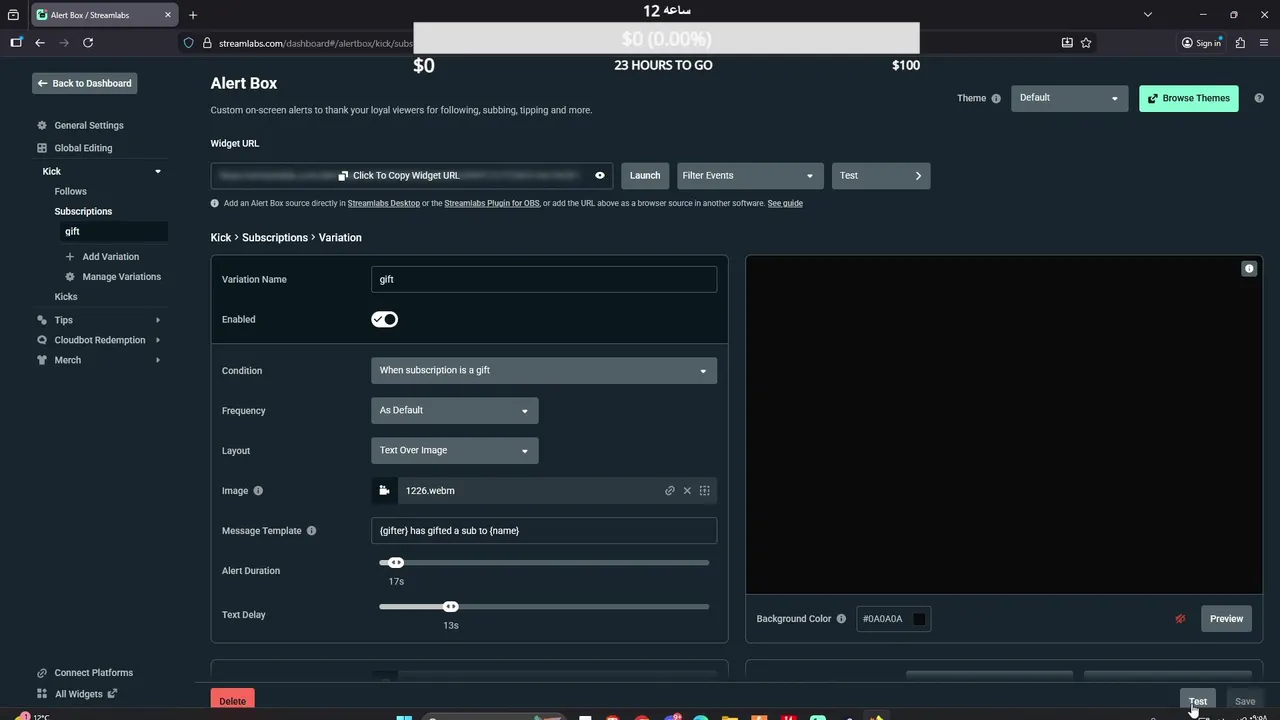The height and width of the screenshot is (720, 1280).
Task: Expand the top Test alert menu
Action: (x=881, y=175)
